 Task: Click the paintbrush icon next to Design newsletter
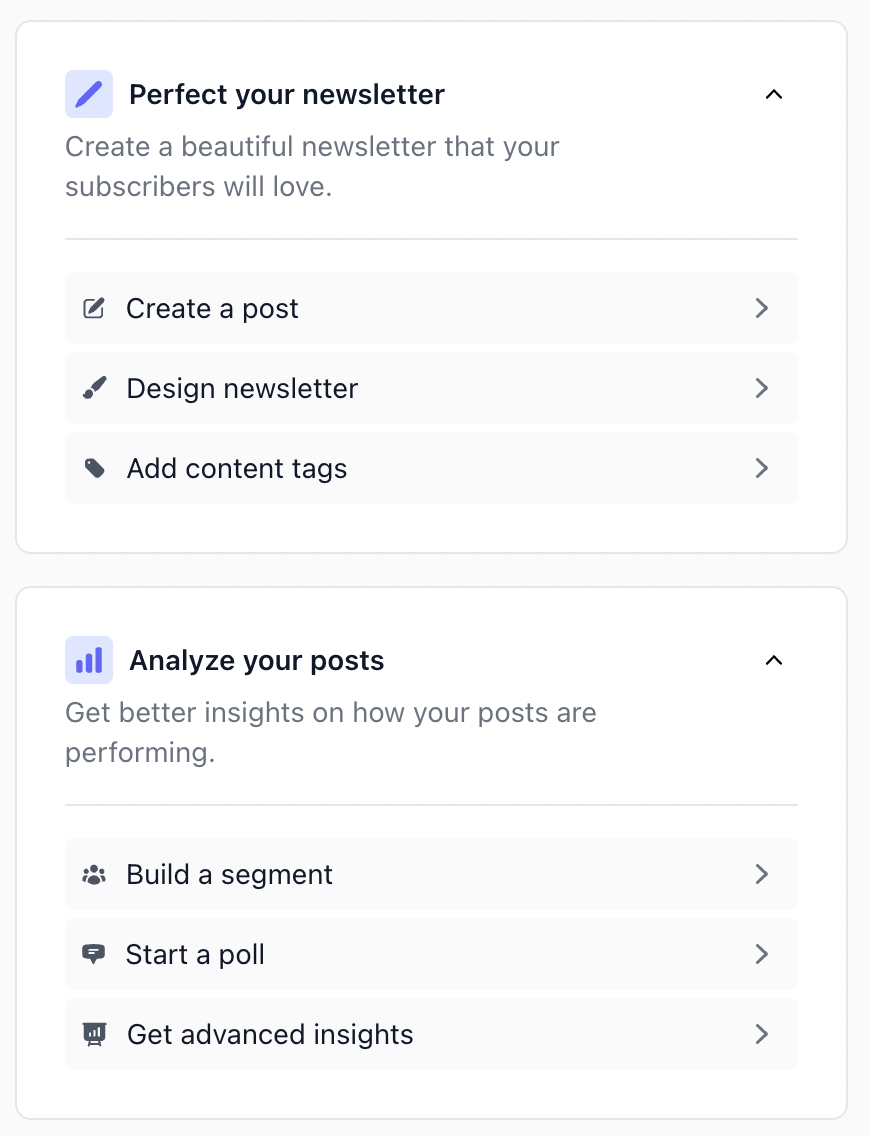tap(94, 388)
